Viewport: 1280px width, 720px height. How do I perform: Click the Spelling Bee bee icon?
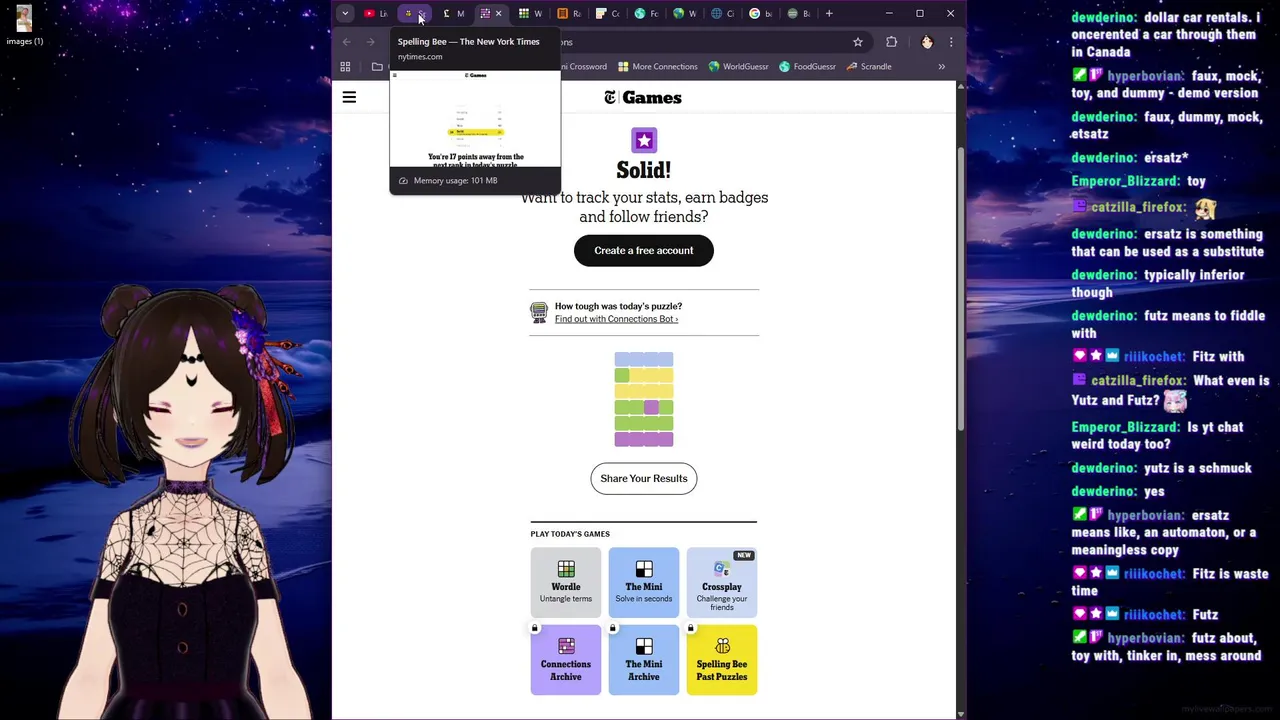coord(722,646)
